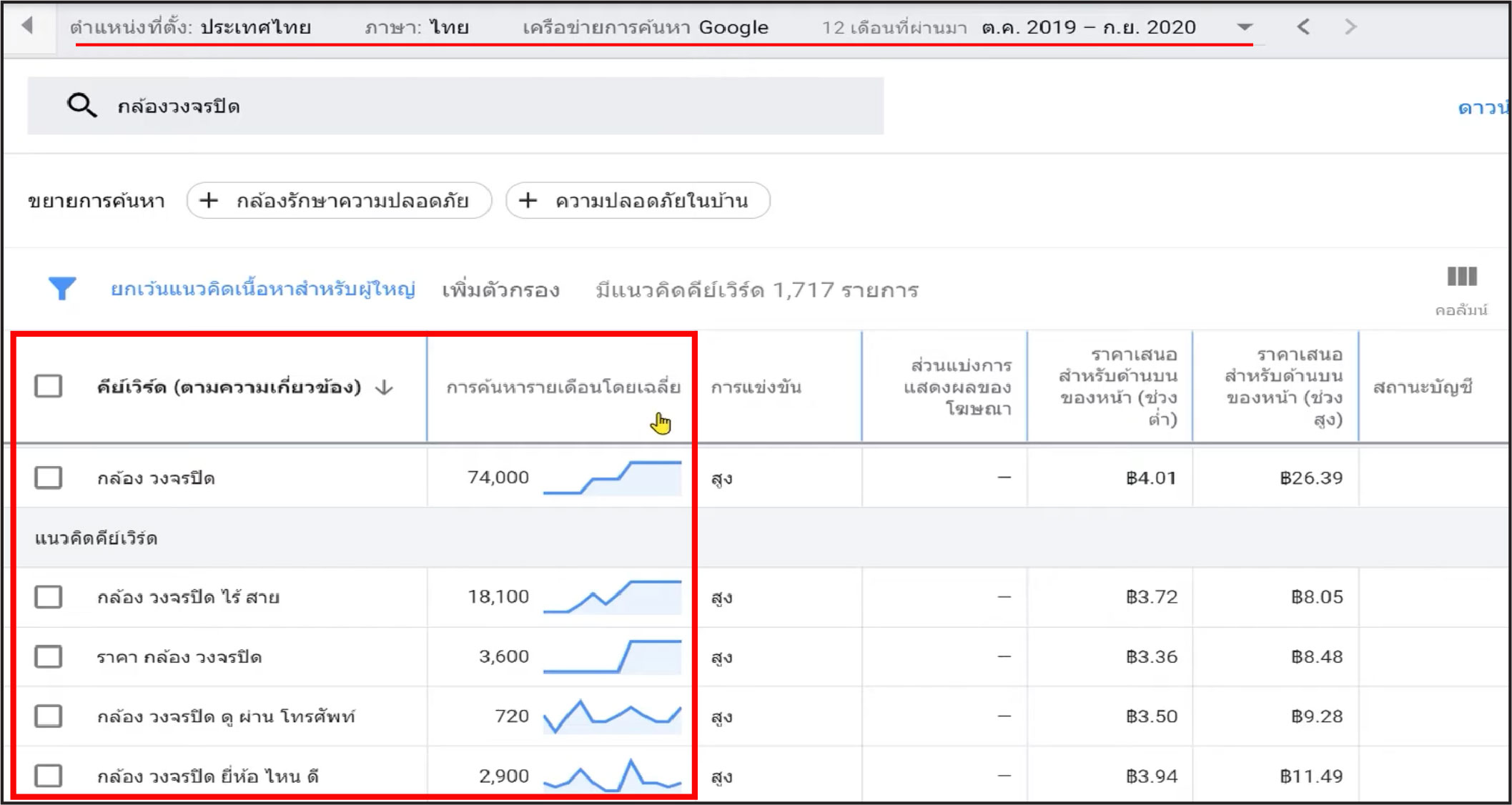Toggle the select-all keywords checkbox in header
This screenshot has width=1512, height=805.
[49, 386]
